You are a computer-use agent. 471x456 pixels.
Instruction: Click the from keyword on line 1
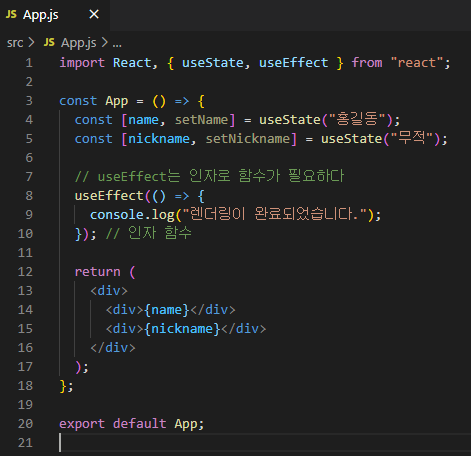point(367,63)
